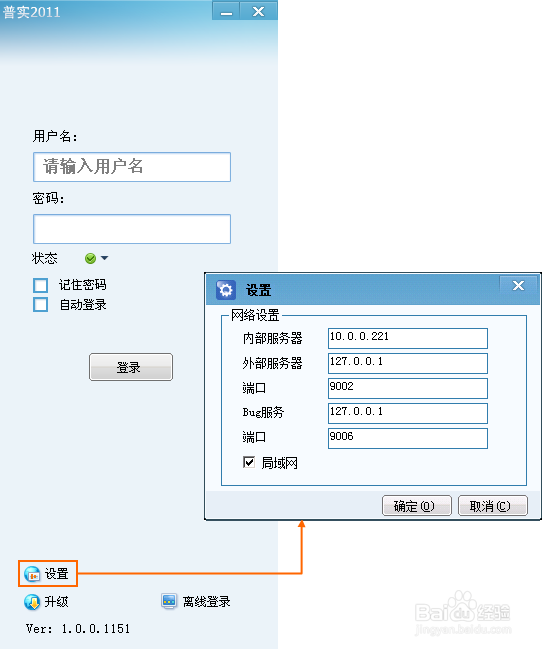Click the Bug服务 label
542x649 pixels.
[263, 412]
